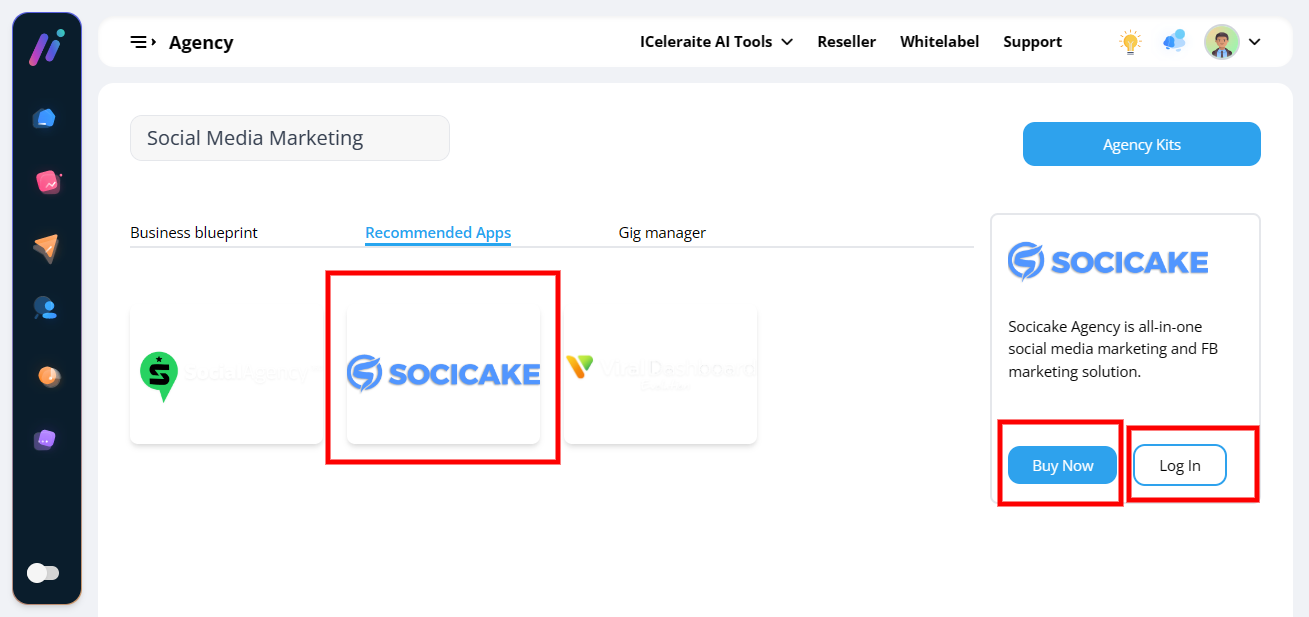Switch to the Business blueprint tab

(x=194, y=233)
